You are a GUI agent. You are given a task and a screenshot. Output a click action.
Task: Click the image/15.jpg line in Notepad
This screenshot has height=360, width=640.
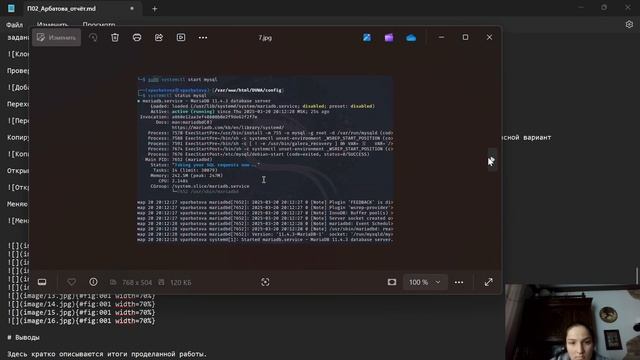click(x=82, y=312)
